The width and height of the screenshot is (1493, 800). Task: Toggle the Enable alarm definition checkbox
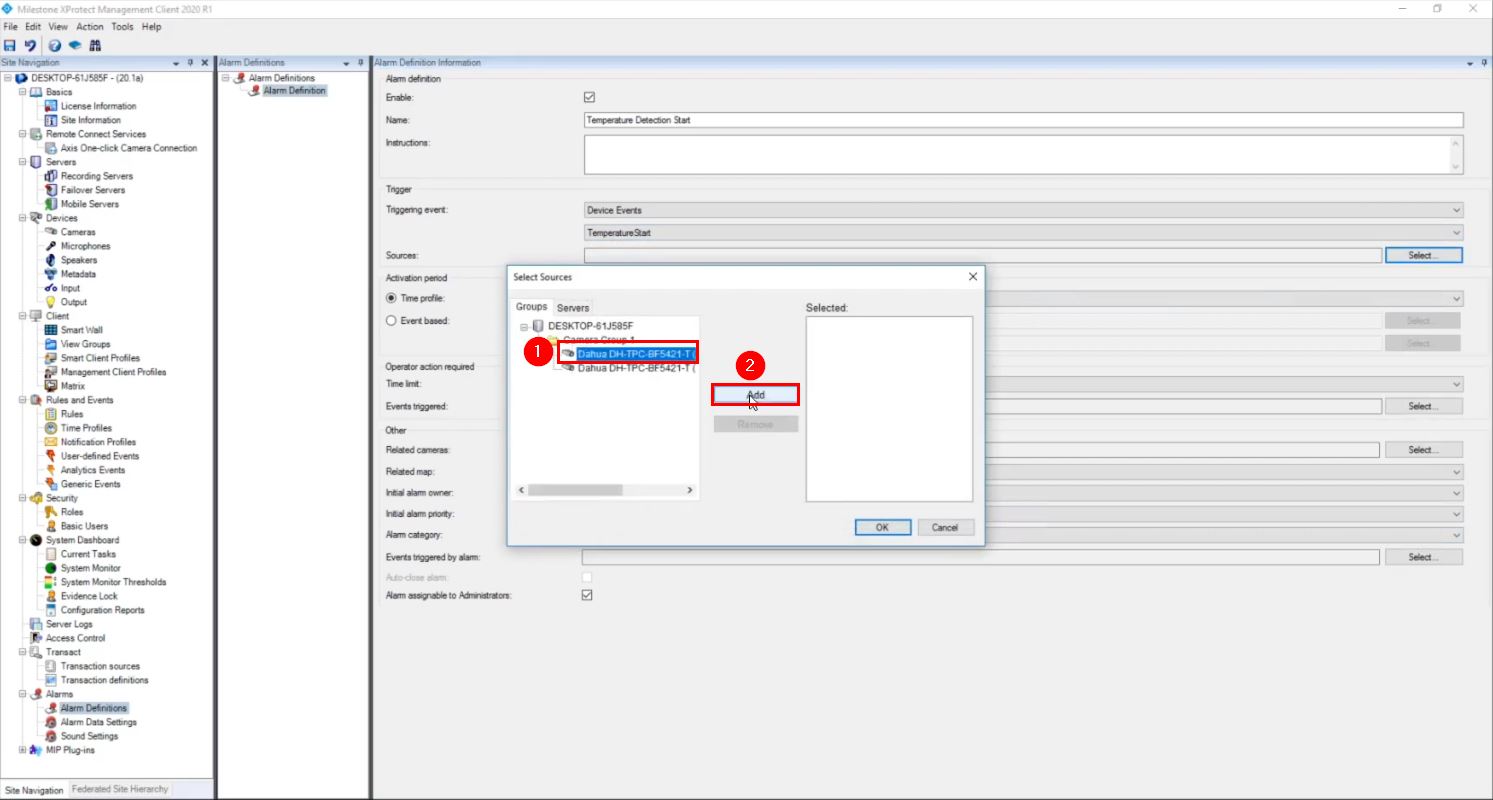tap(589, 98)
